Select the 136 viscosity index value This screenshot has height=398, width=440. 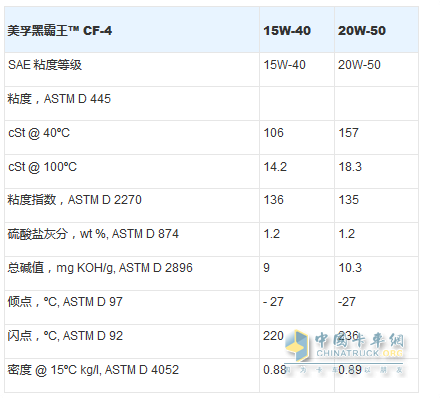click(x=273, y=200)
